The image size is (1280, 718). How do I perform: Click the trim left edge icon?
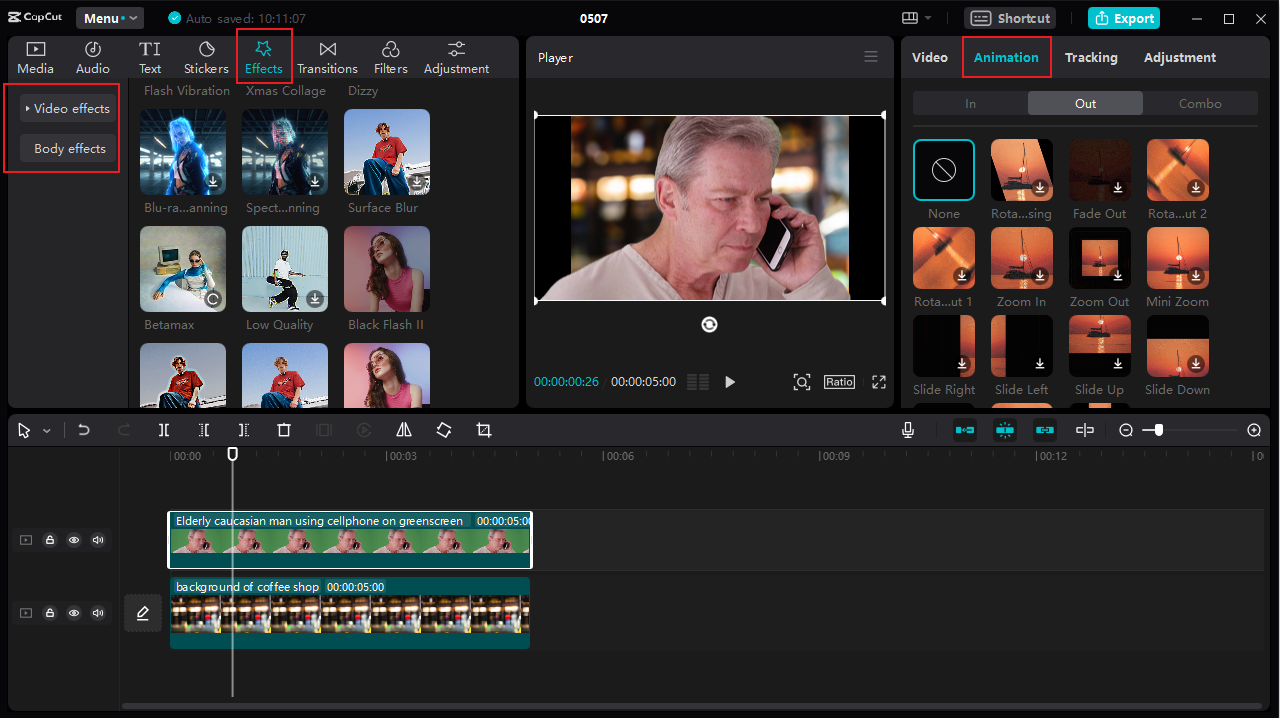tap(204, 430)
